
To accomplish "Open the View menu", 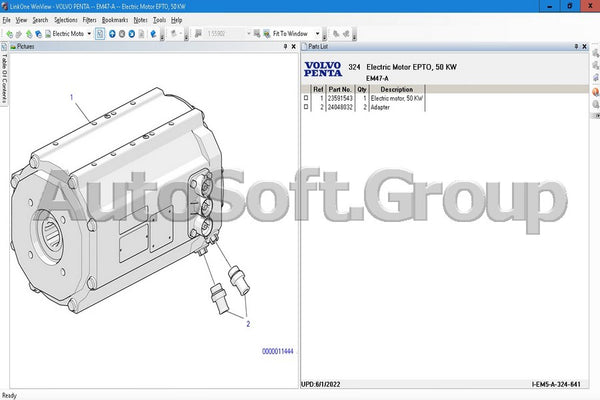I will [21, 20].
